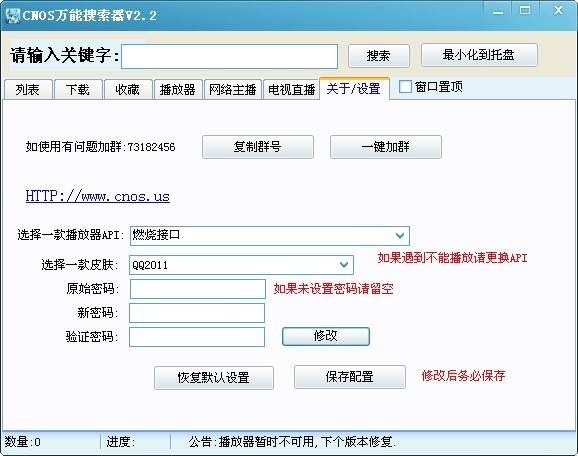Viewport: 578px width, 456px height.
Task: Switch to 电视直播 tab
Action: [x=291, y=89]
